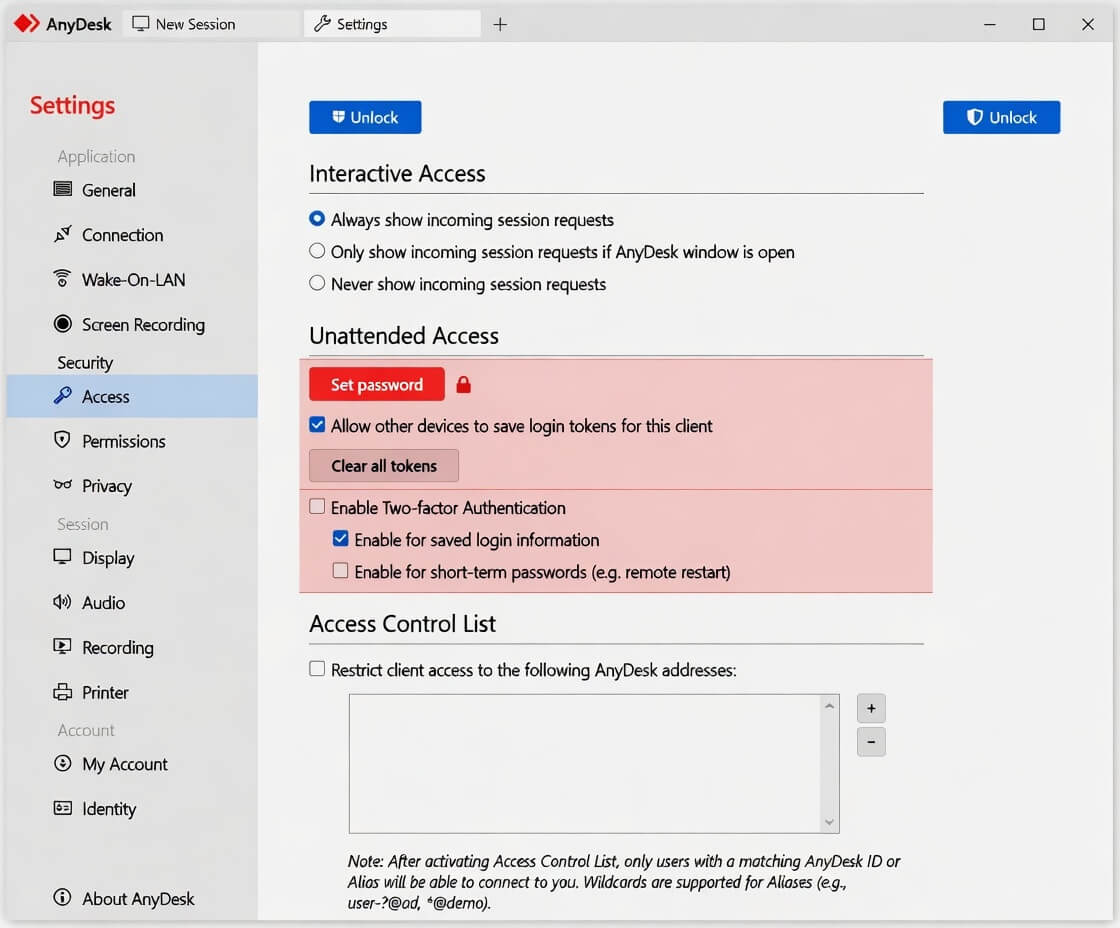
Task: Open Screen Recording settings section
Action: pos(132,324)
